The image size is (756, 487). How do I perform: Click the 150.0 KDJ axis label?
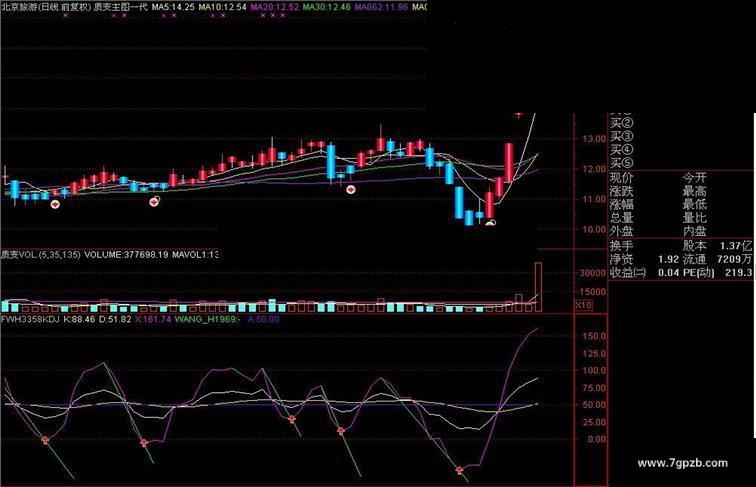coord(594,336)
